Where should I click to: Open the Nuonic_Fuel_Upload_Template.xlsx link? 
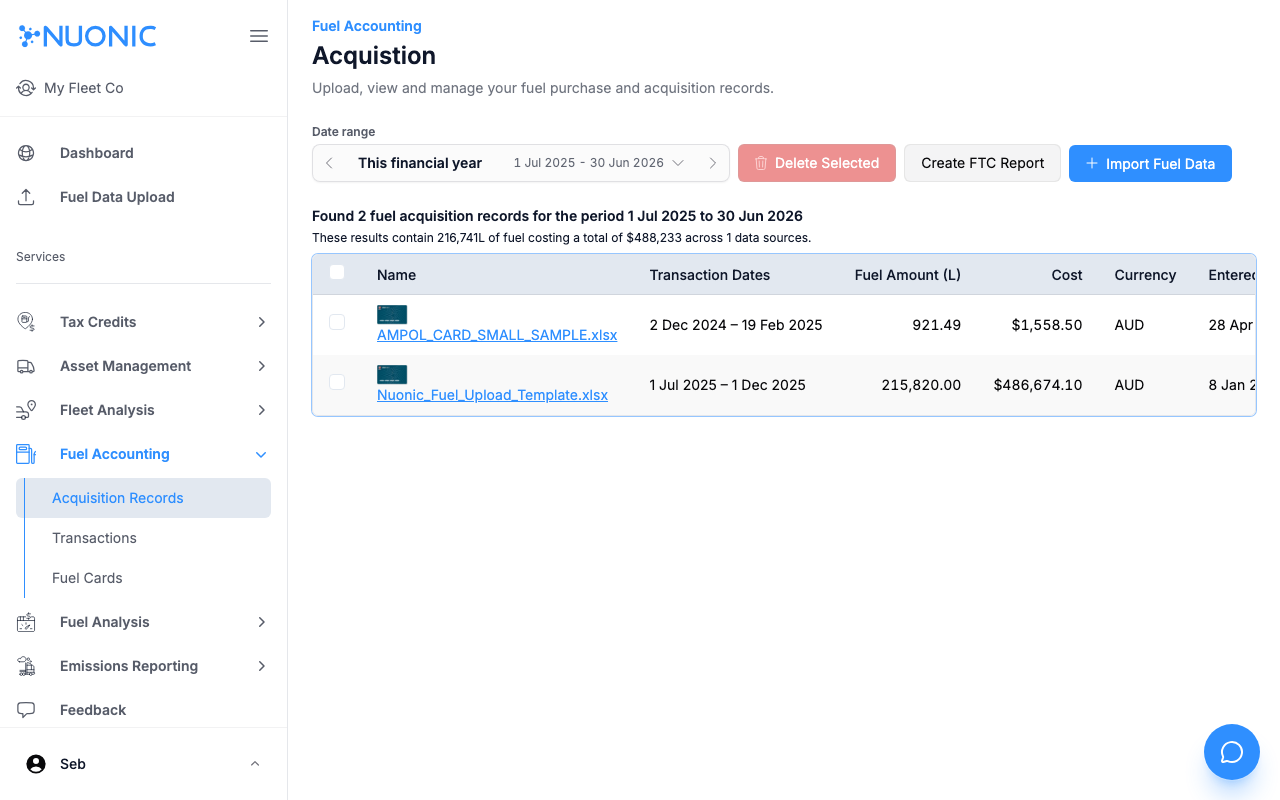(492, 395)
